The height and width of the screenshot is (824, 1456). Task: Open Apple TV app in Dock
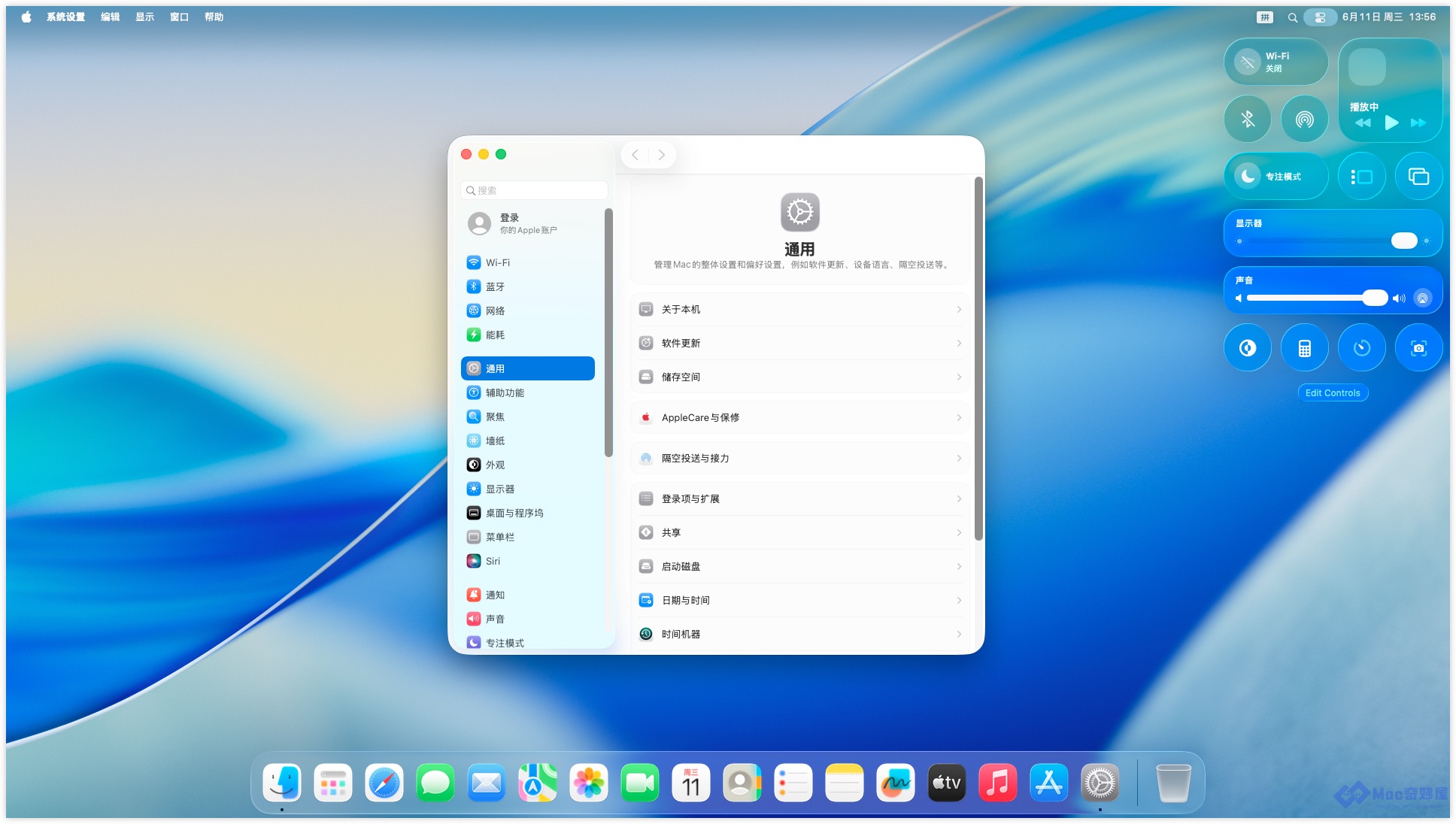coord(947,783)
